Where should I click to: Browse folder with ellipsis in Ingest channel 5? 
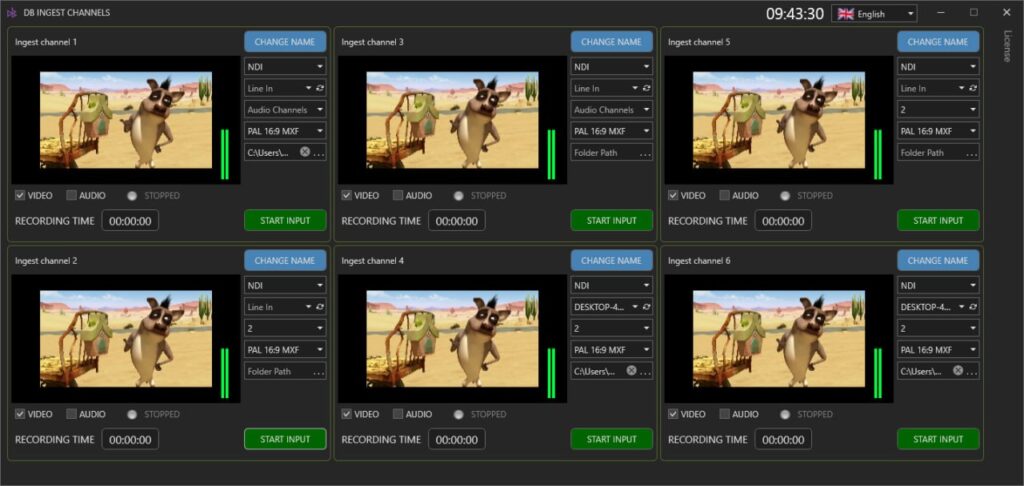coord(972,154)
